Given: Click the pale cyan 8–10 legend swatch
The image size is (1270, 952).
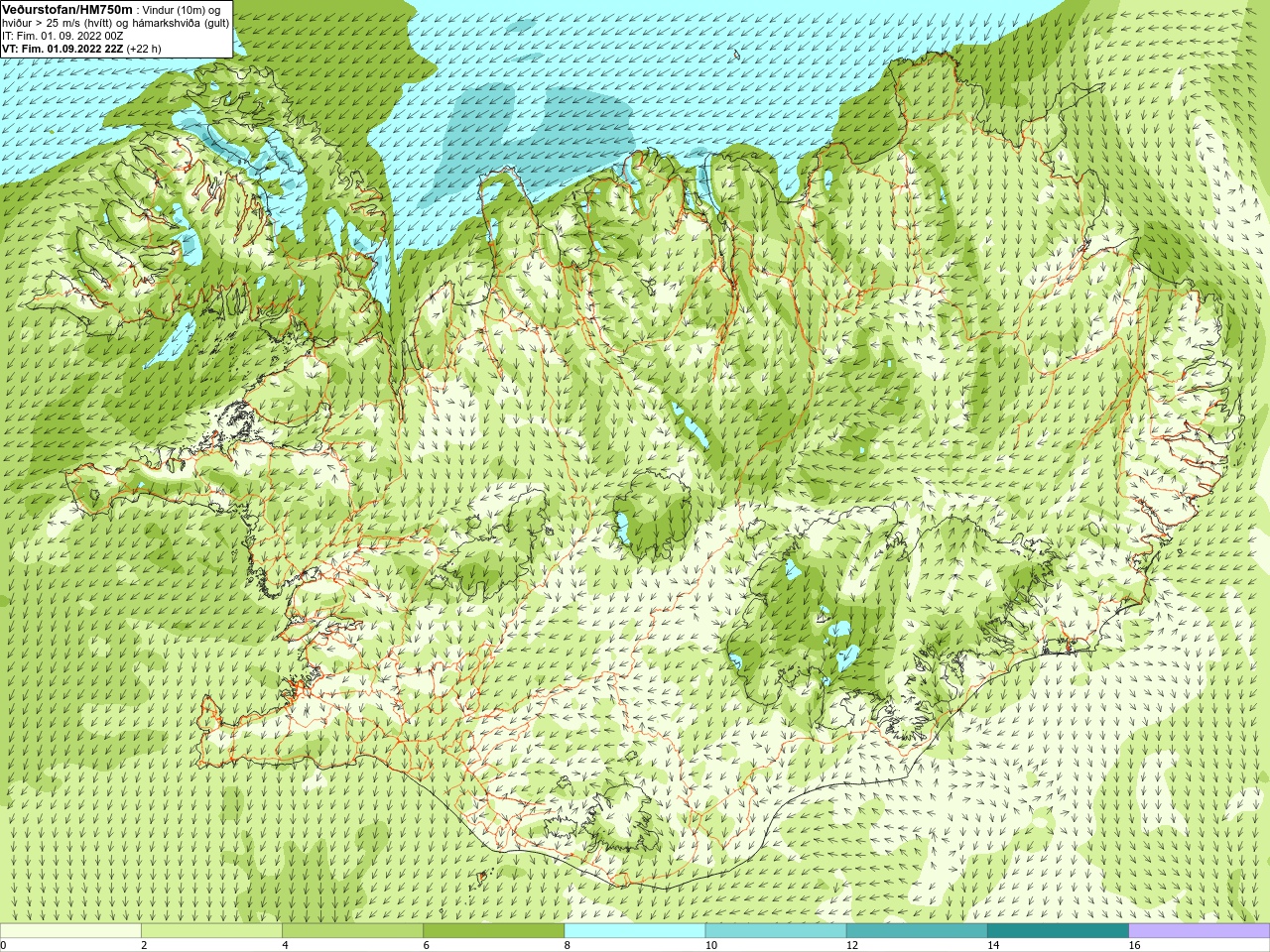Looking at the screenshot, I should tap(635, 930).
